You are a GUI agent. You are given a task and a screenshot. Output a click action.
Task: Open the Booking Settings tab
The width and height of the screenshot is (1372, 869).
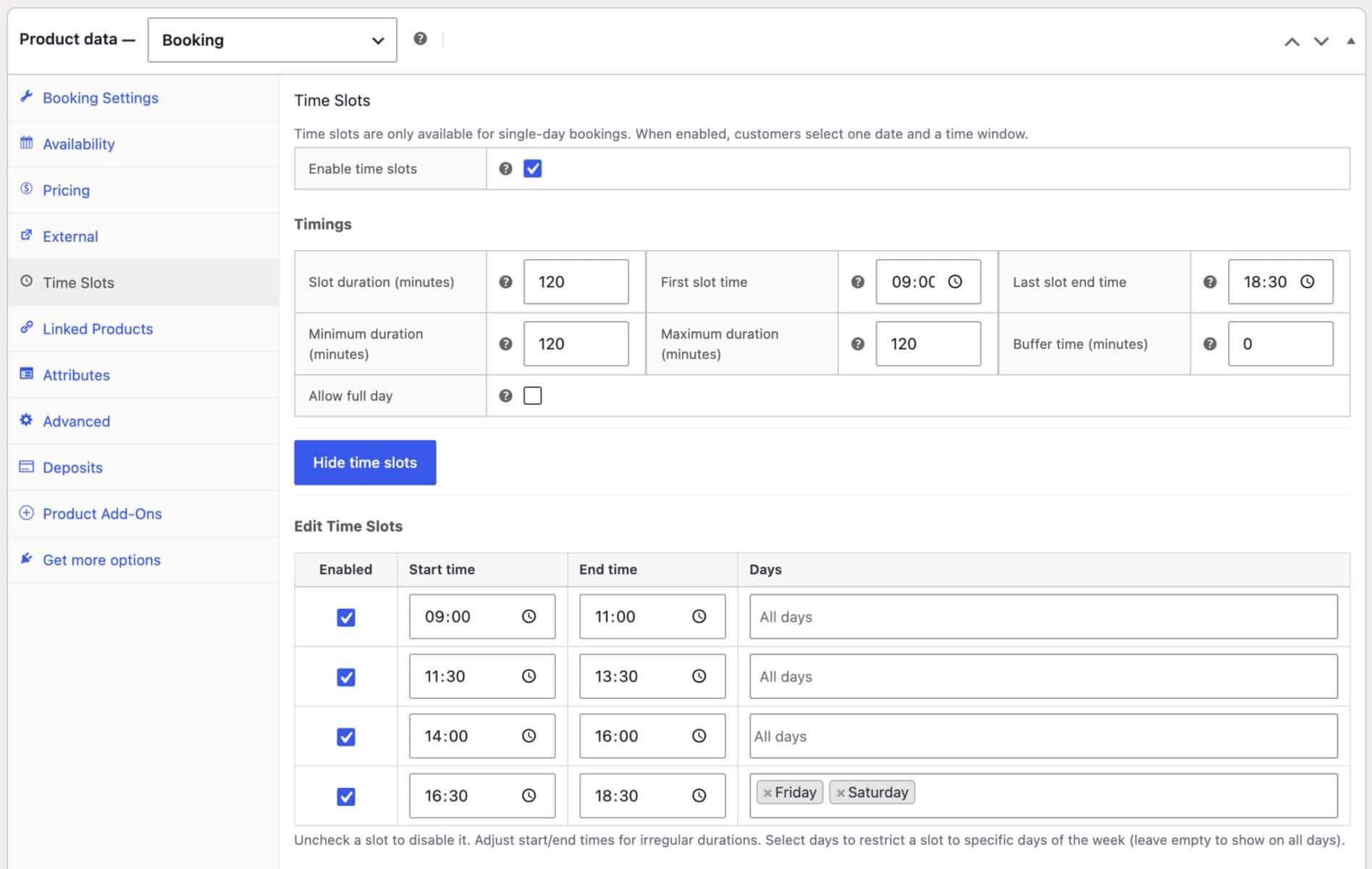(143, 98)
